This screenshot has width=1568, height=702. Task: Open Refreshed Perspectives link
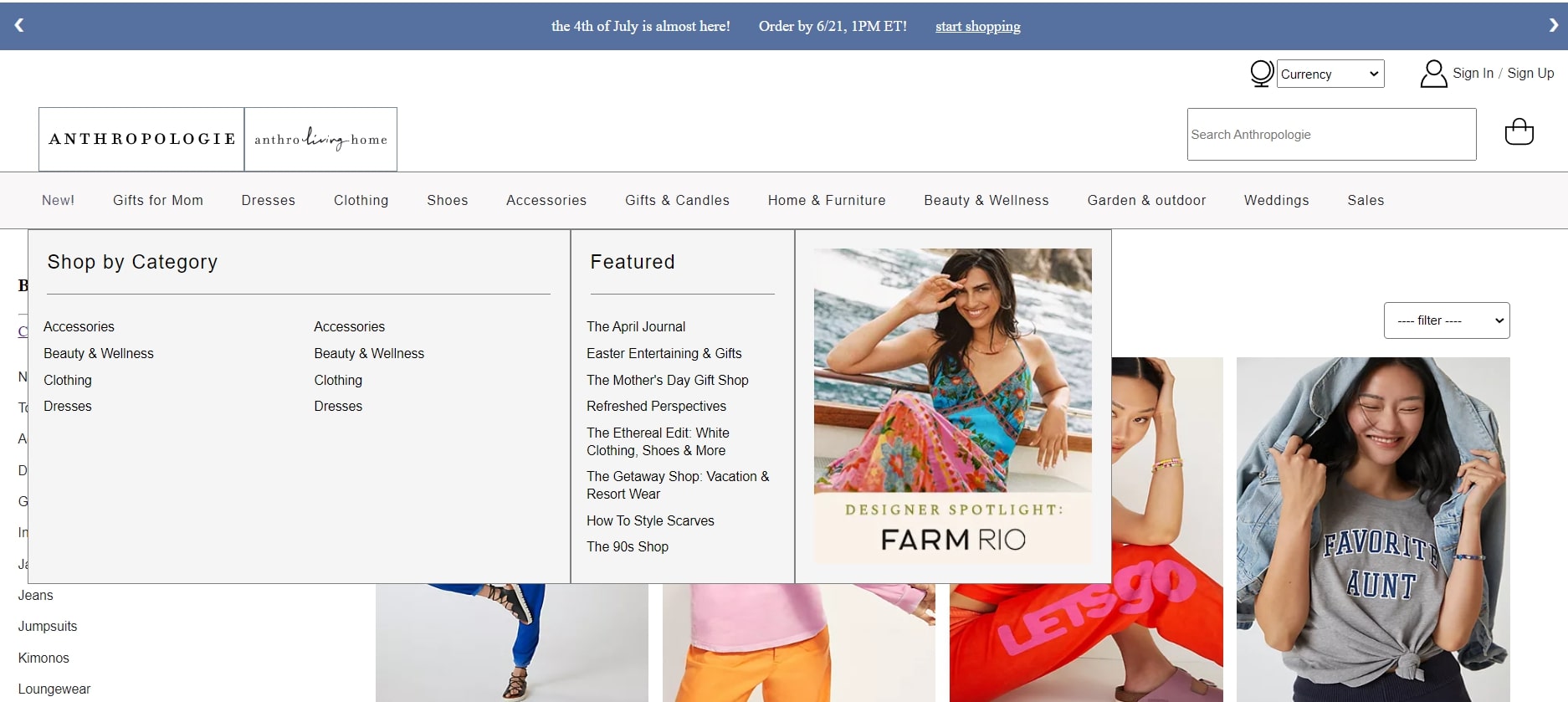[x=657, y=406]
